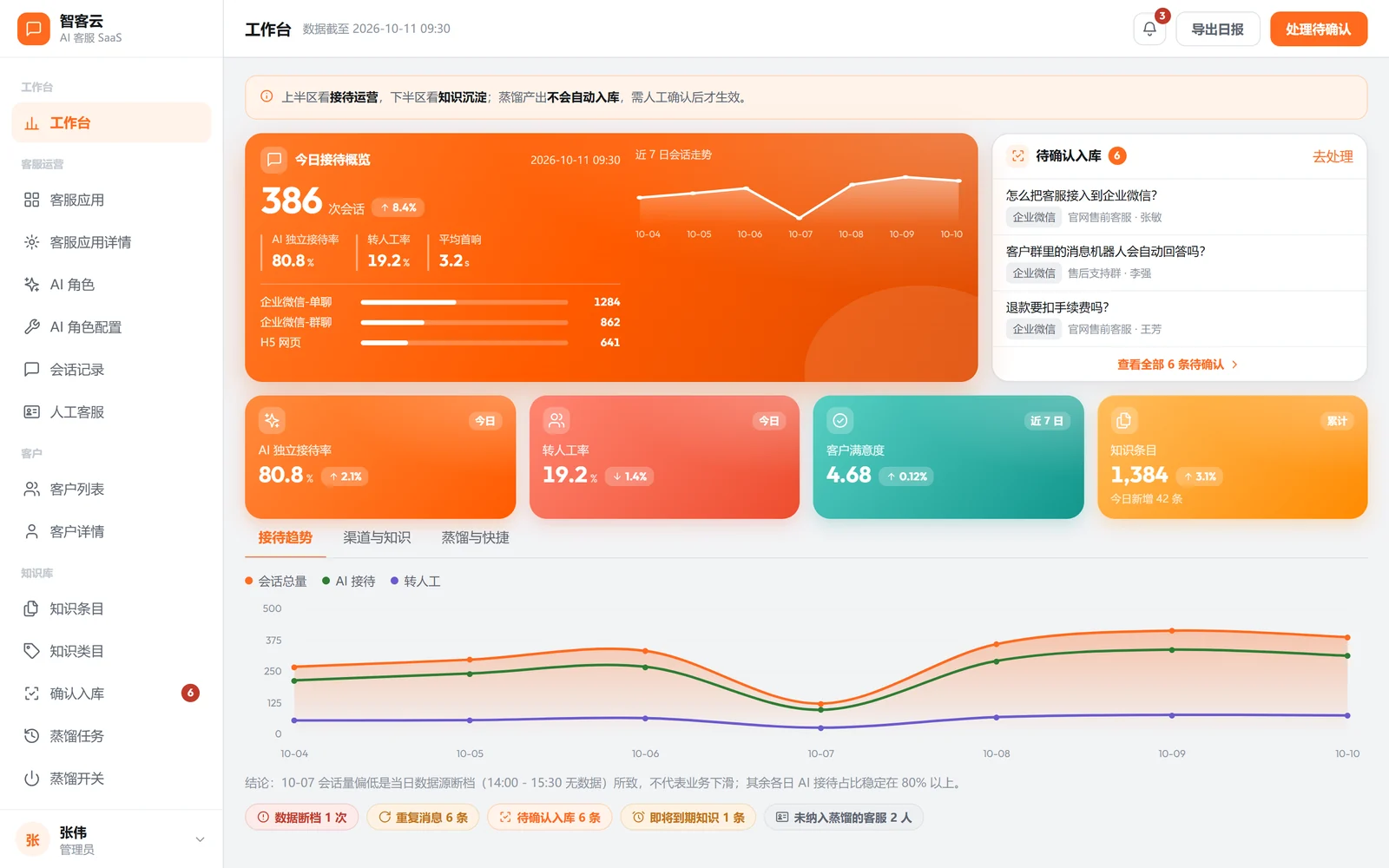Click the 客服应用详情 gear icon
This screenshot has height=868, width=1389.
(x=32, y=242)
